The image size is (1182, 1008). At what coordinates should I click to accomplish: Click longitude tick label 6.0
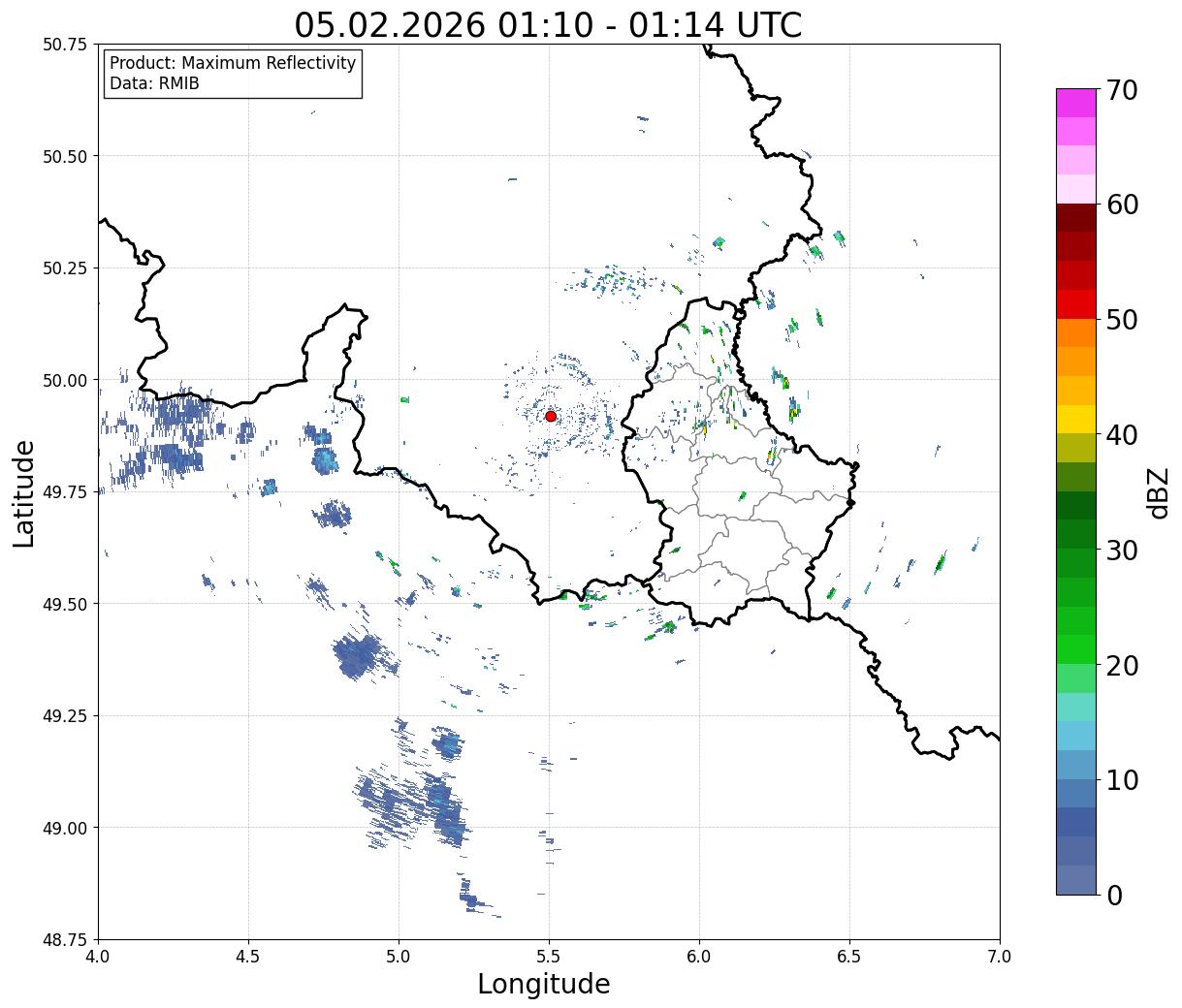click(x=699, y=957)
